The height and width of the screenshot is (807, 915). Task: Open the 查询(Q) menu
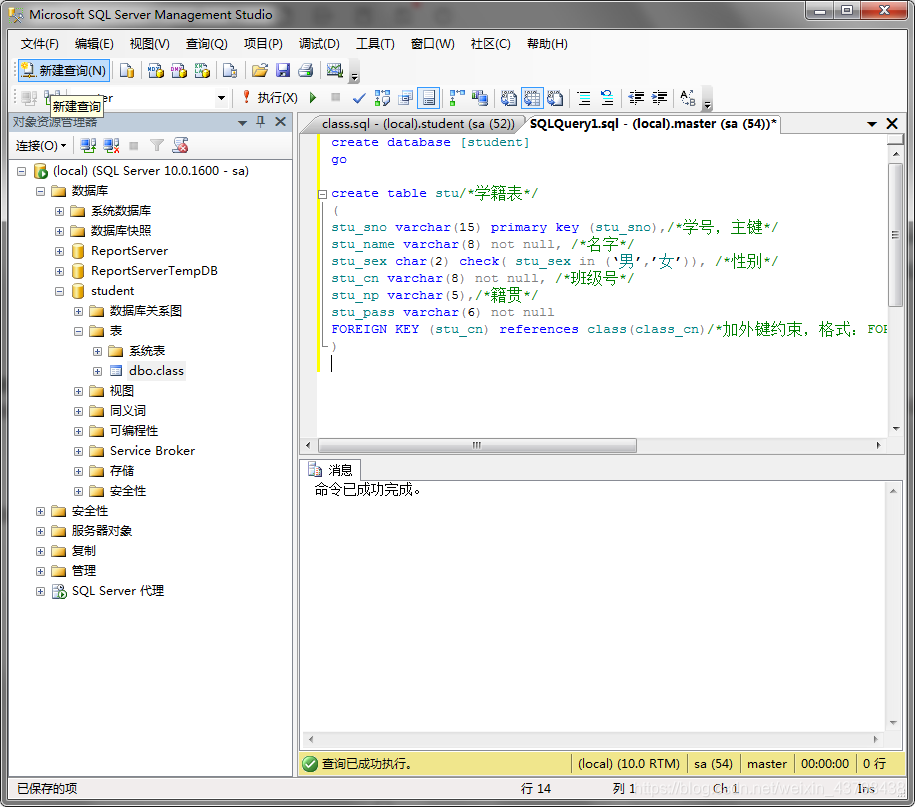(x=207, y=44)
